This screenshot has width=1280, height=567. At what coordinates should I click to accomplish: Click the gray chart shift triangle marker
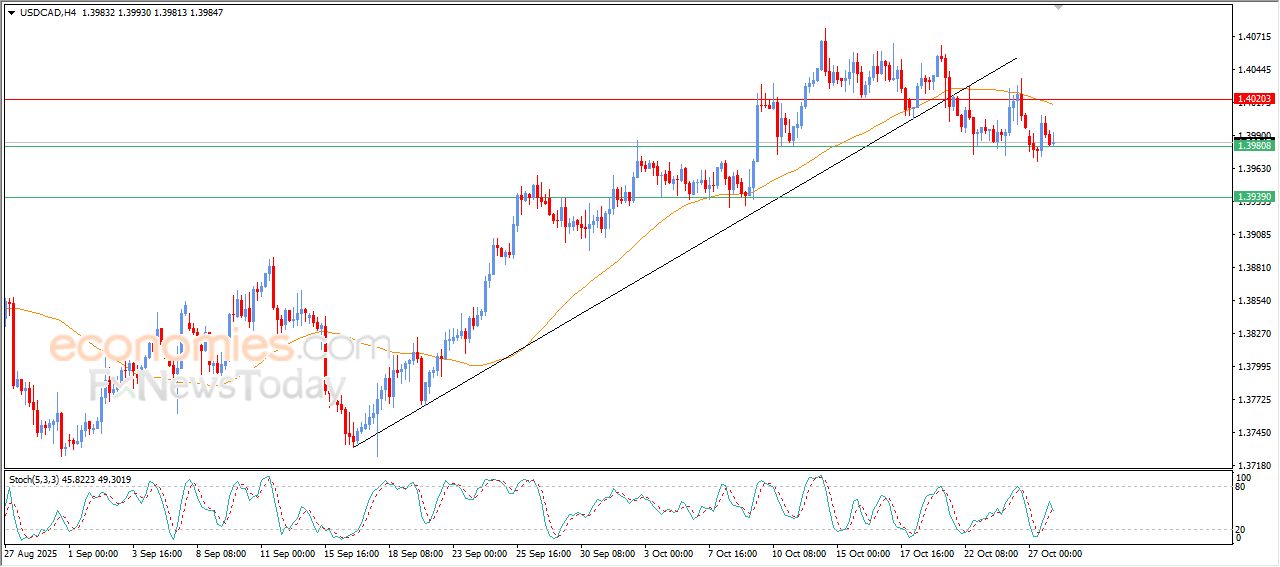(1059, 7)
